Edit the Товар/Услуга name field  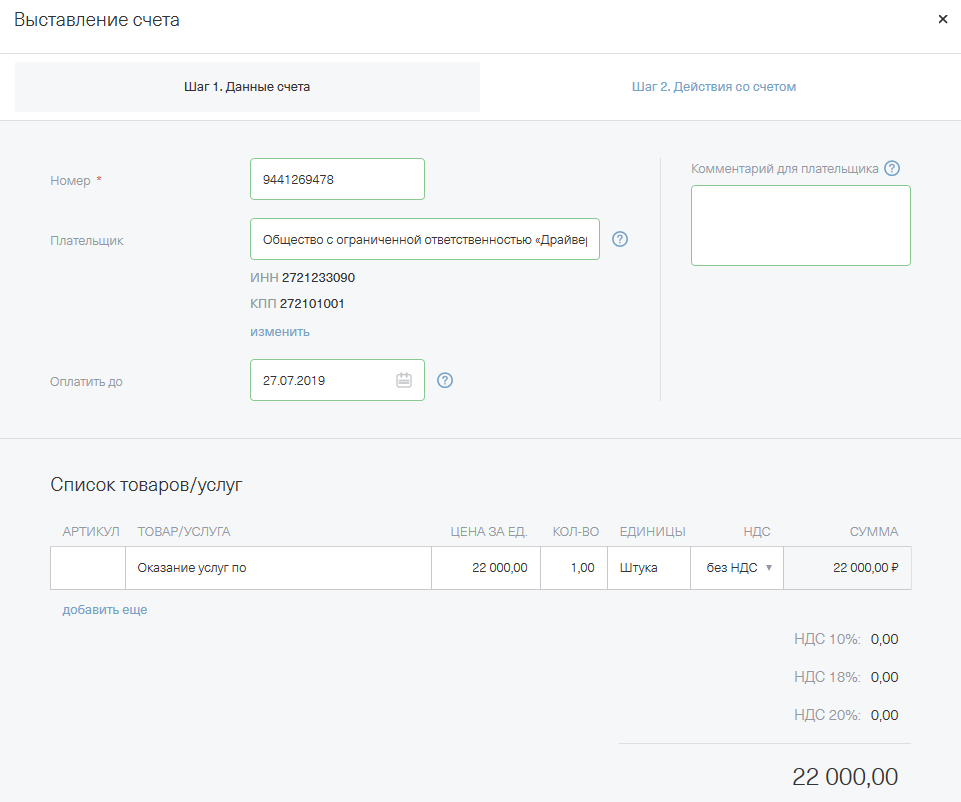point(278,568)
